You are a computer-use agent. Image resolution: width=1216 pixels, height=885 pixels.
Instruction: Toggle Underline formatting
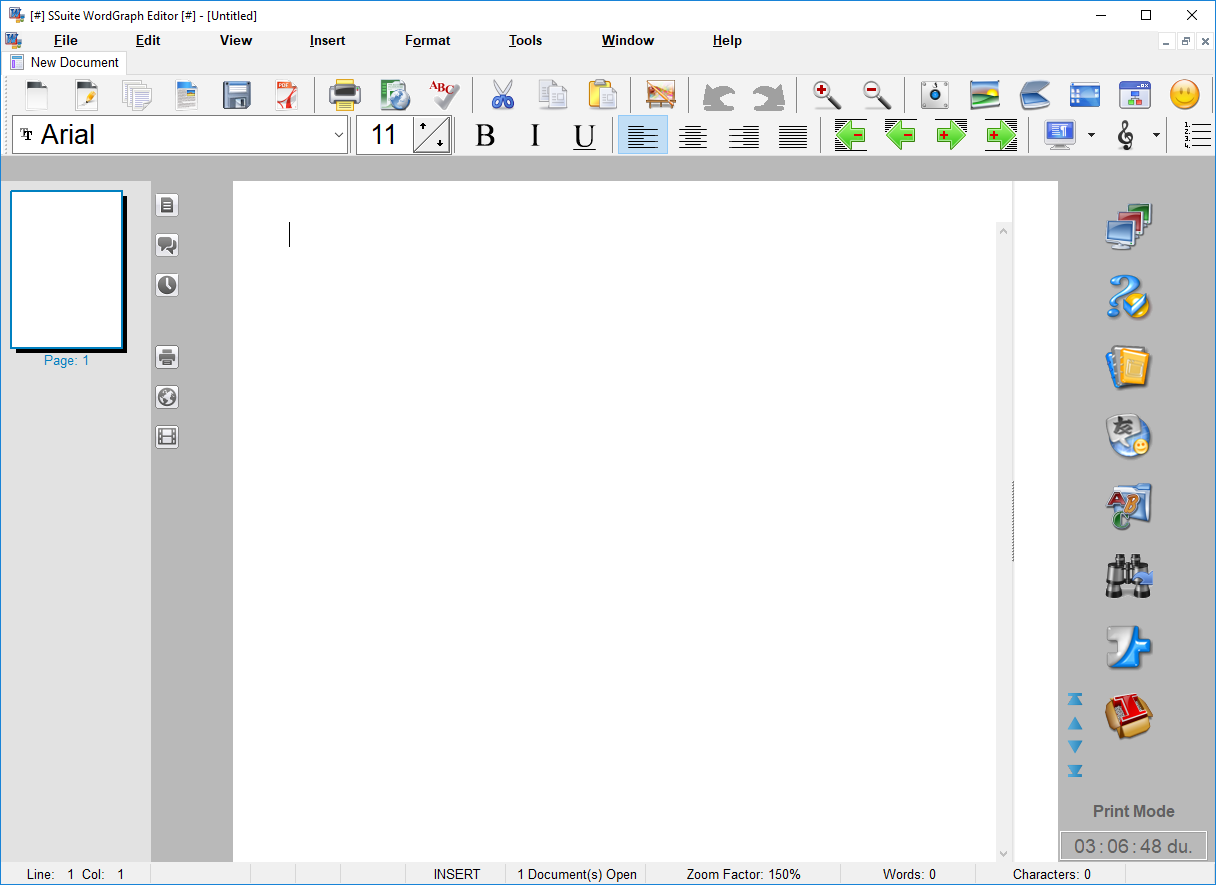pos(585,135)
